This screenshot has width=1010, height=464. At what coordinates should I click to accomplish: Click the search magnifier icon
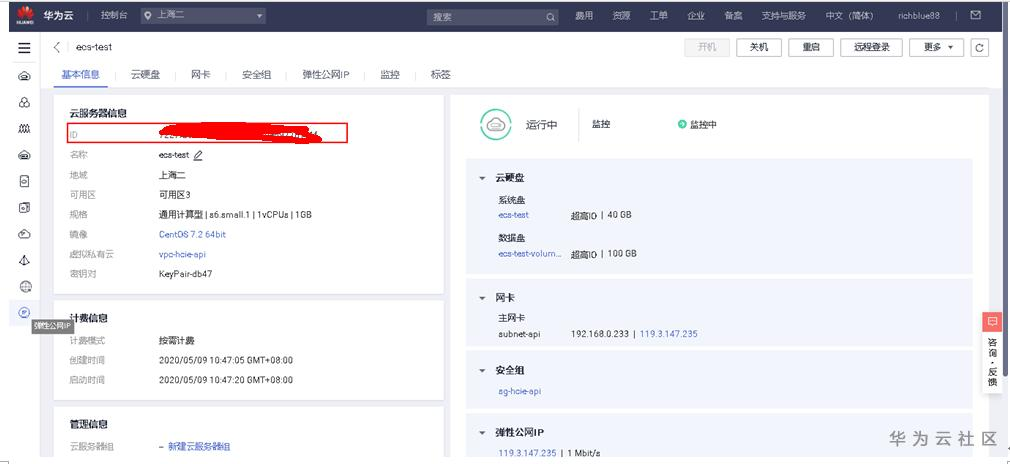[x=551, y=17]
